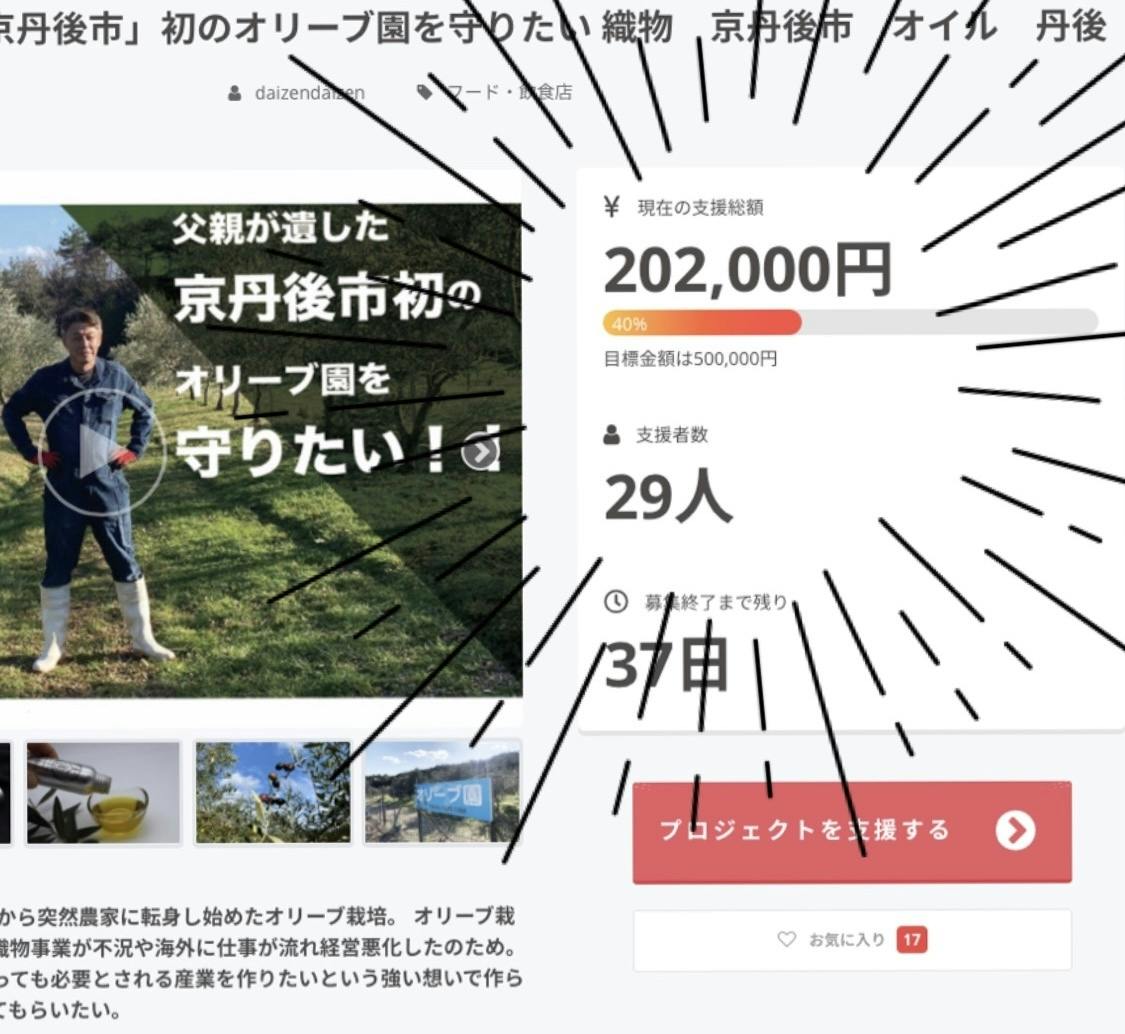The image size is (1125, 1034).
Task: Select the olive branch thumbnail
Action: (x=273, y=793)
